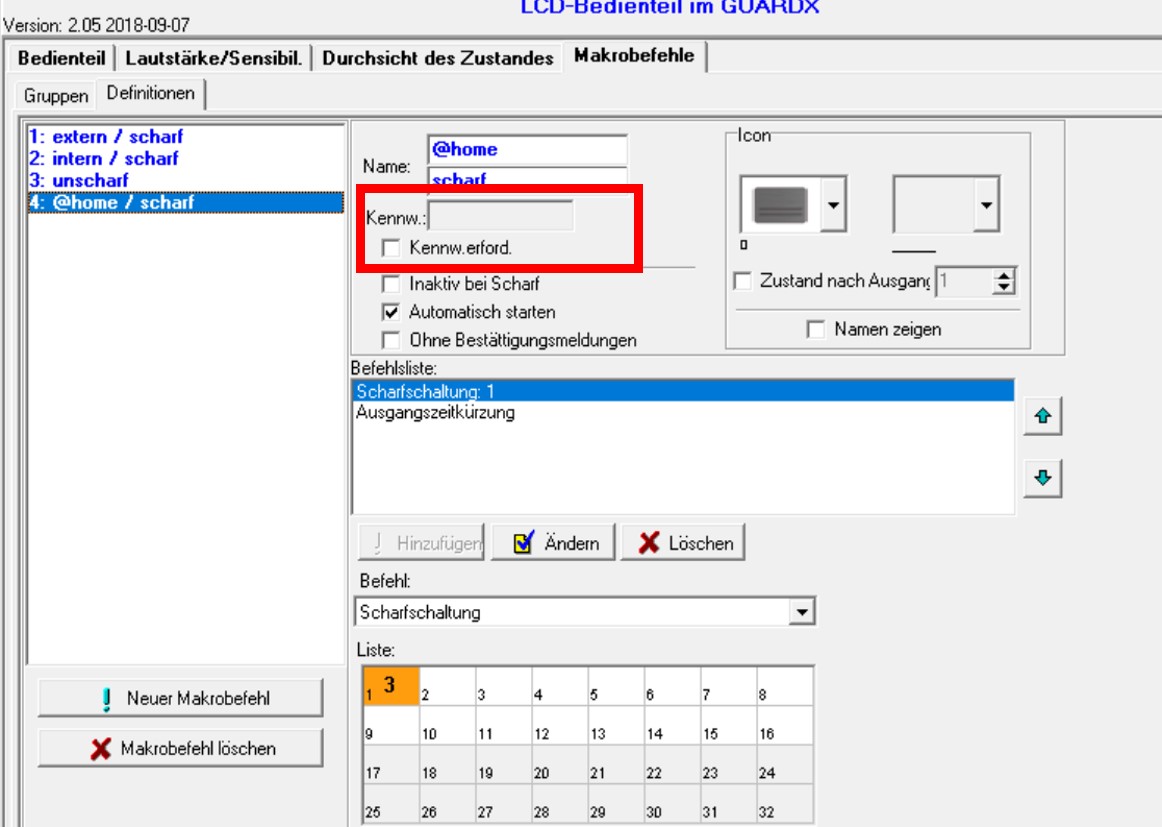Select macro '1: extern / scharf'
The width and height of the screenshot is (1162, 827).
[x=106, y=137]
